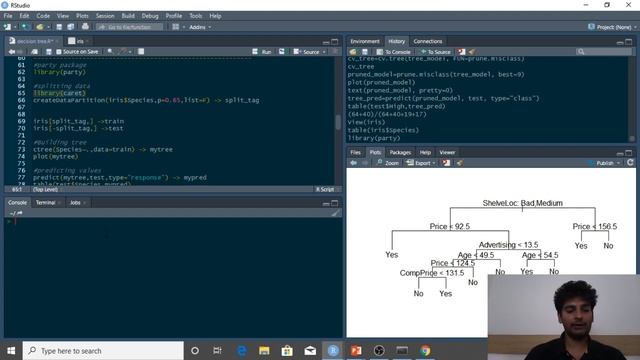Open recent files dropdown arrow
Screen dimensions: 640x360
[48, 27]
